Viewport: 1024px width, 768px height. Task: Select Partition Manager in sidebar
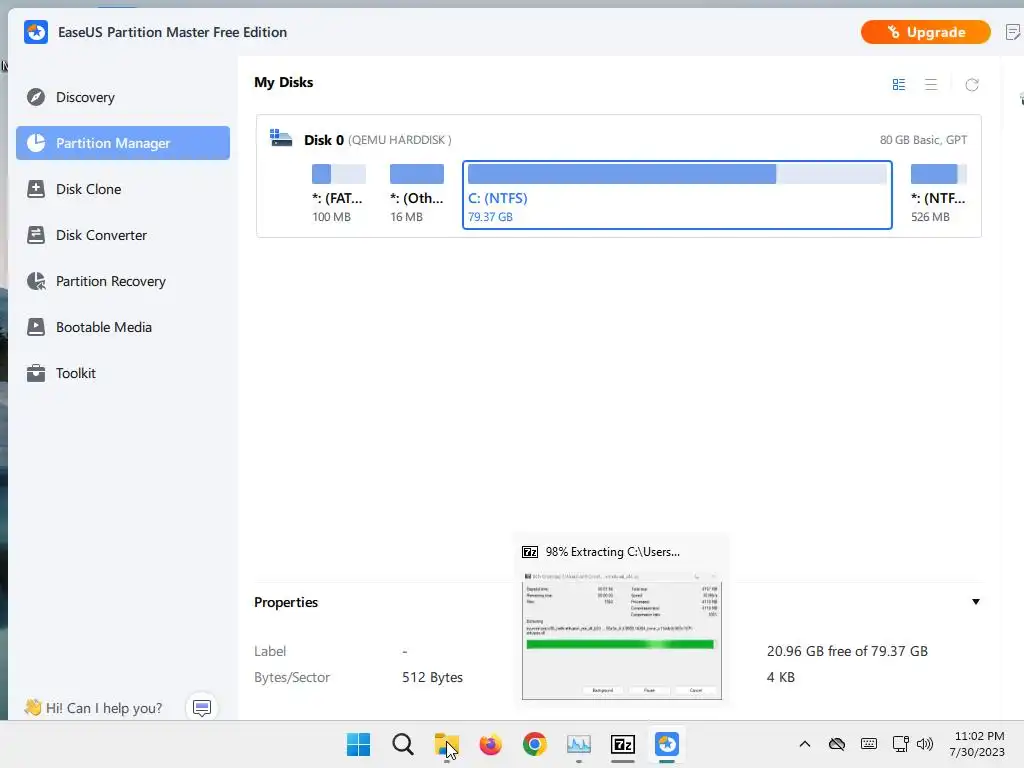tap(123, 143)
